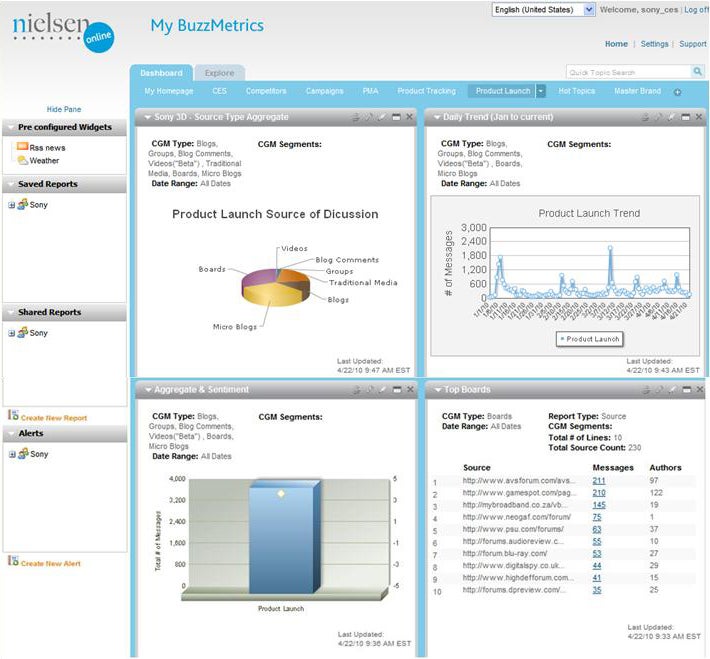The width and height of the screenshot is (710, 659).
Task: Expand the Sony node under Shared Reports
Action: tap(11, 333)
